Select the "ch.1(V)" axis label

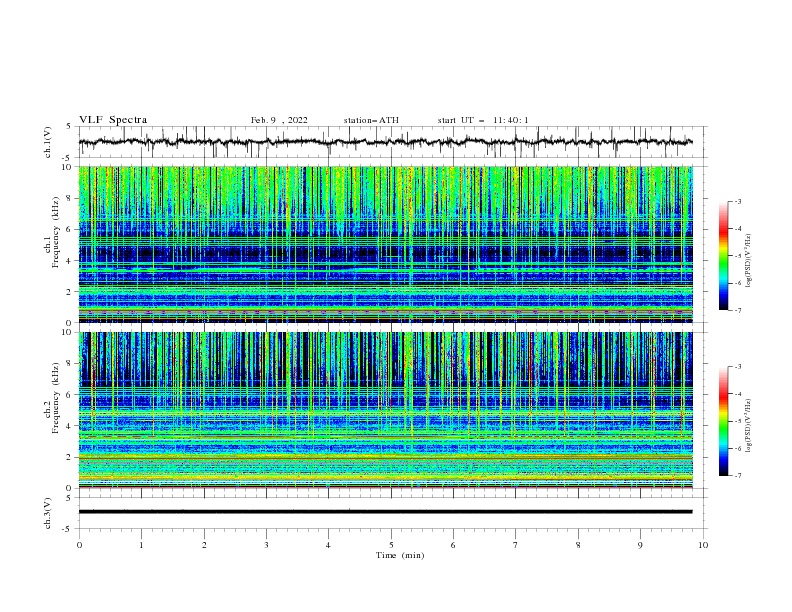click(48, 142)
